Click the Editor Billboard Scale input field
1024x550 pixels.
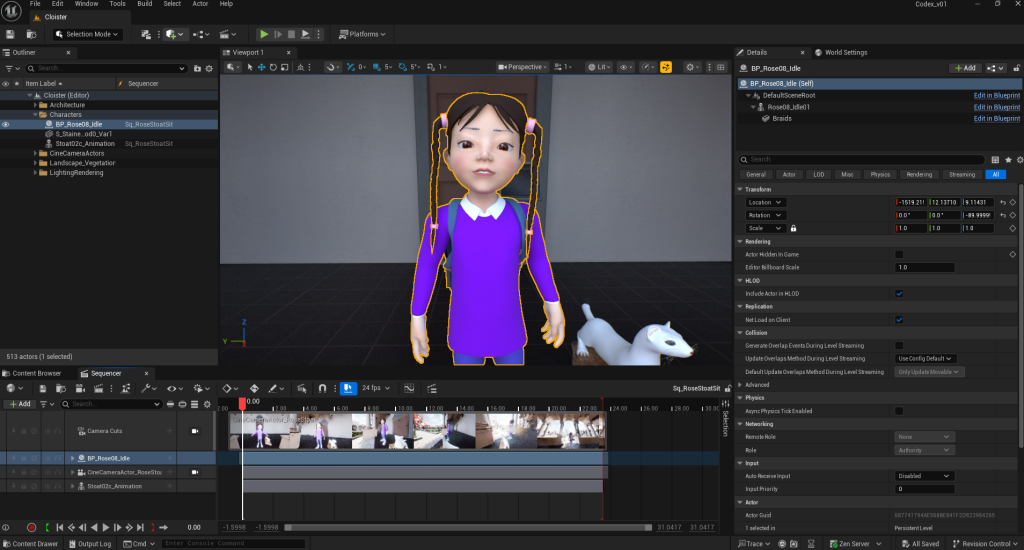(924, 268)
